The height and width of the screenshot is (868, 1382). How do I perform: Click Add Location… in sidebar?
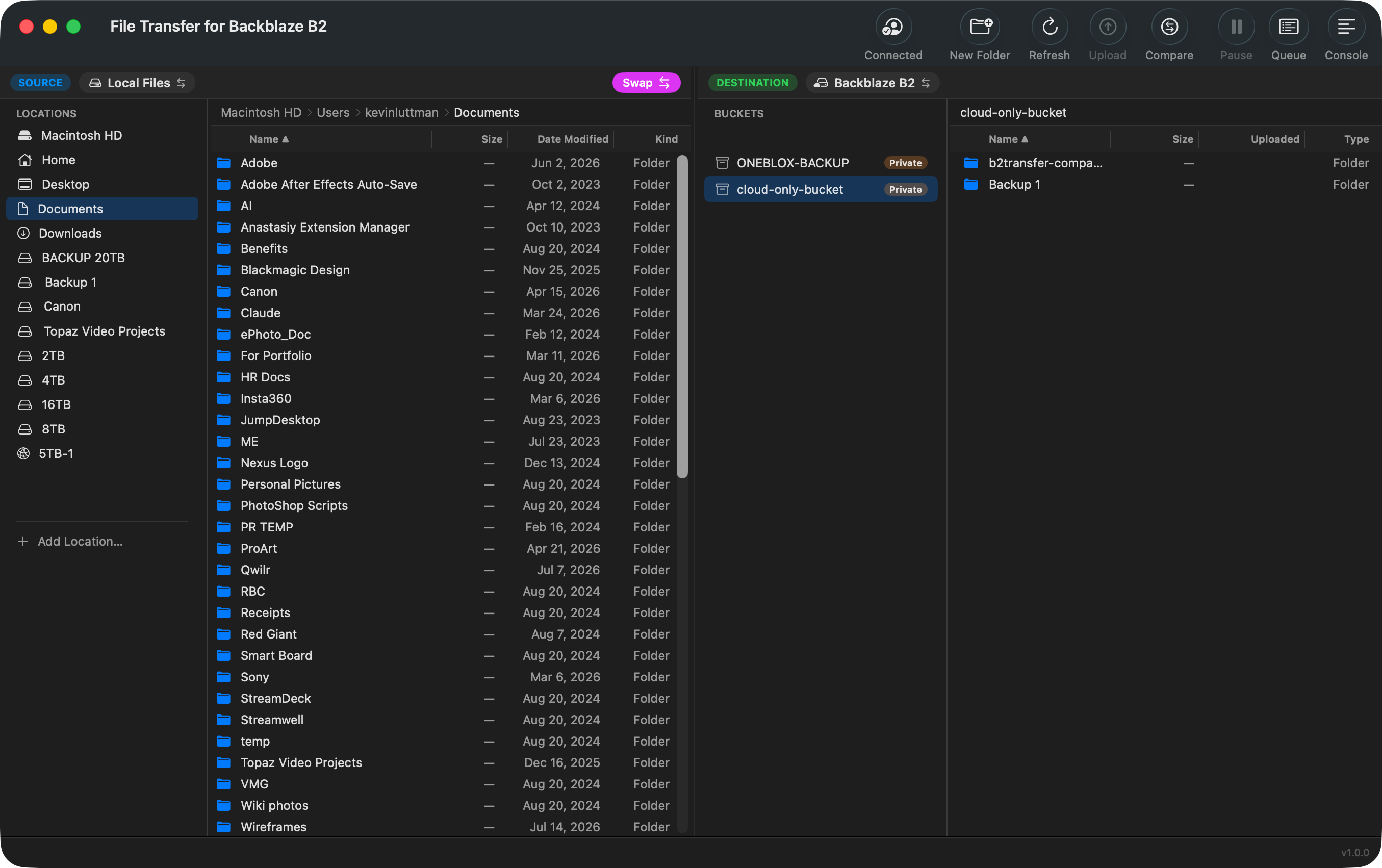70,541
